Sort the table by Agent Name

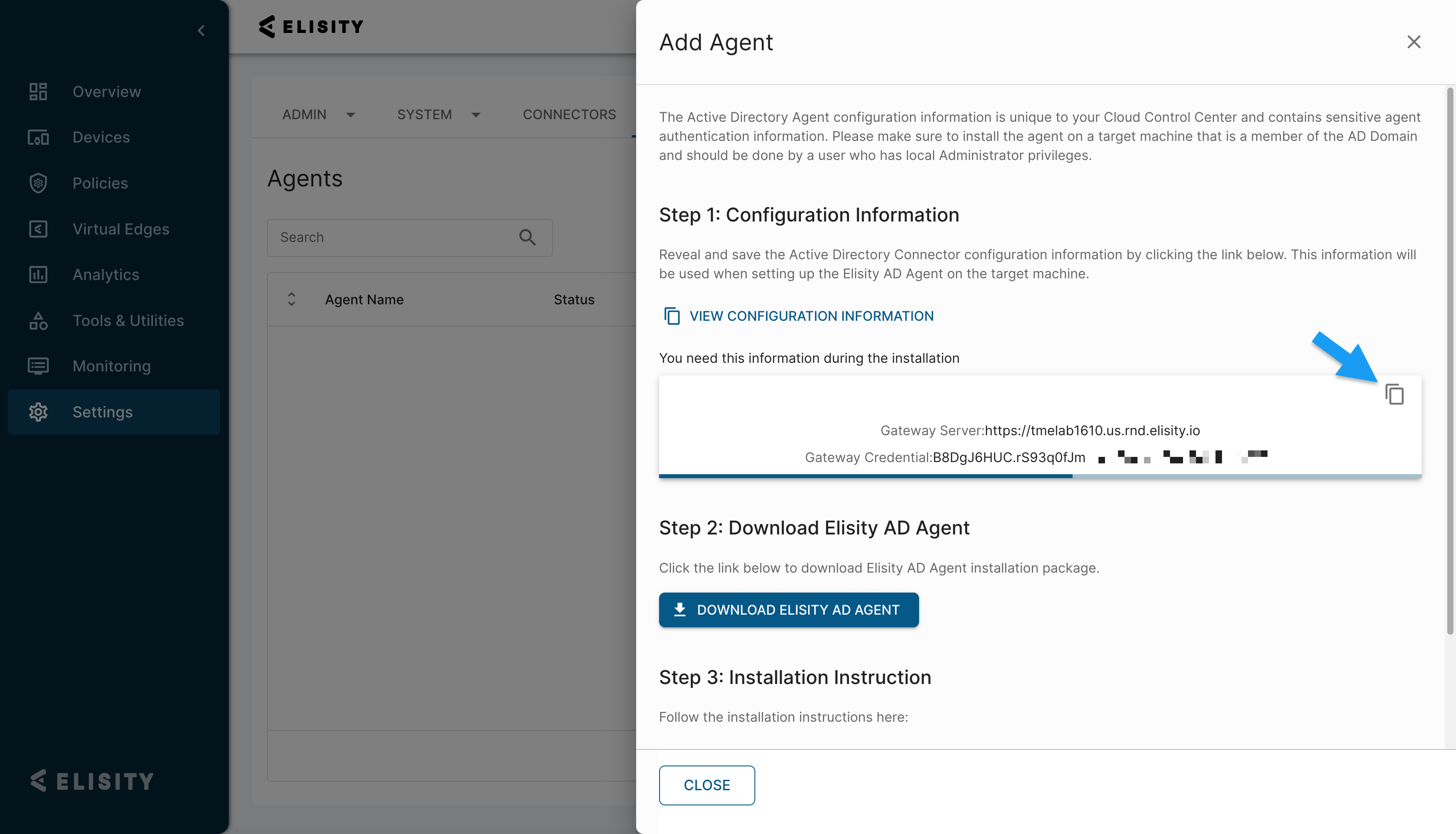(x=291, y=299)
